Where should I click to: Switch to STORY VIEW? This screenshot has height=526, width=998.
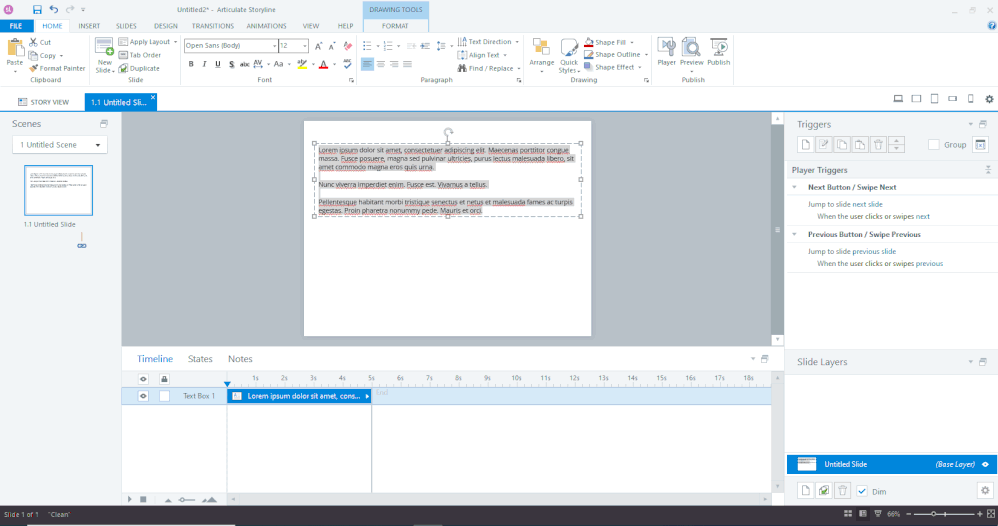pyautogui.click(x=43, y=101)
